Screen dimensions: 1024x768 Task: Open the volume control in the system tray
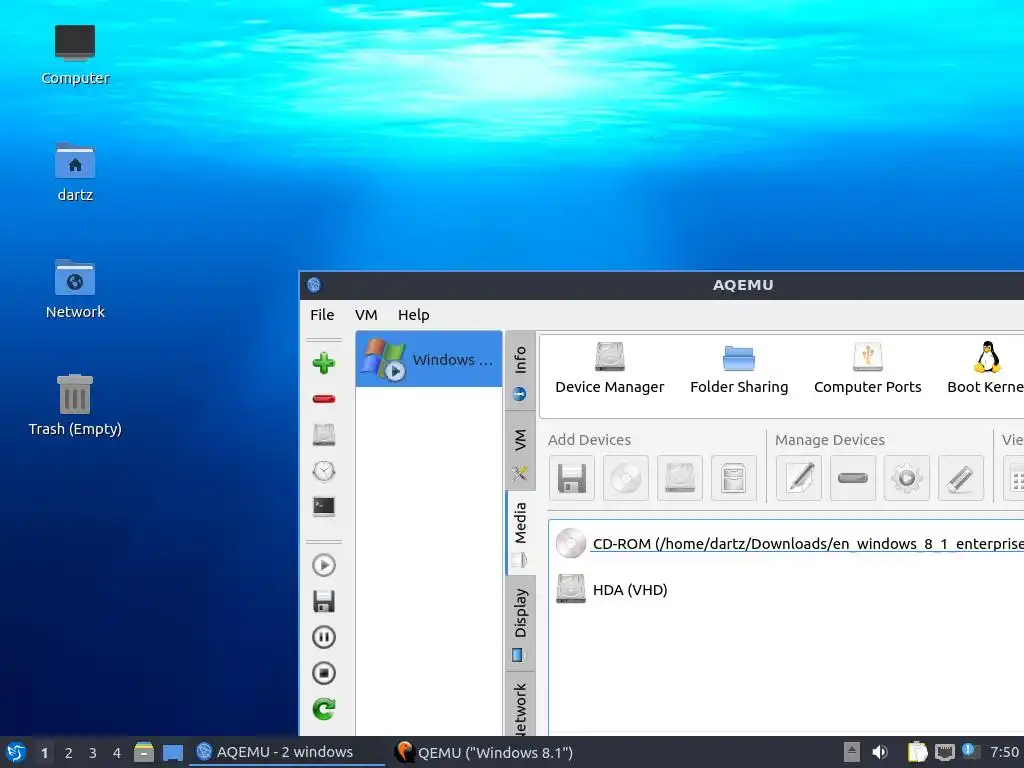[x=880, y=752]
